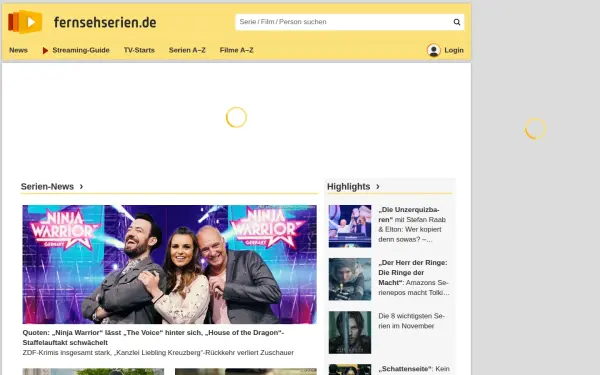Viewport: 600px width, 375px height.
Task: Open the Die Unterquizbaren highlight thumbnail
Action: pos(350,226)
